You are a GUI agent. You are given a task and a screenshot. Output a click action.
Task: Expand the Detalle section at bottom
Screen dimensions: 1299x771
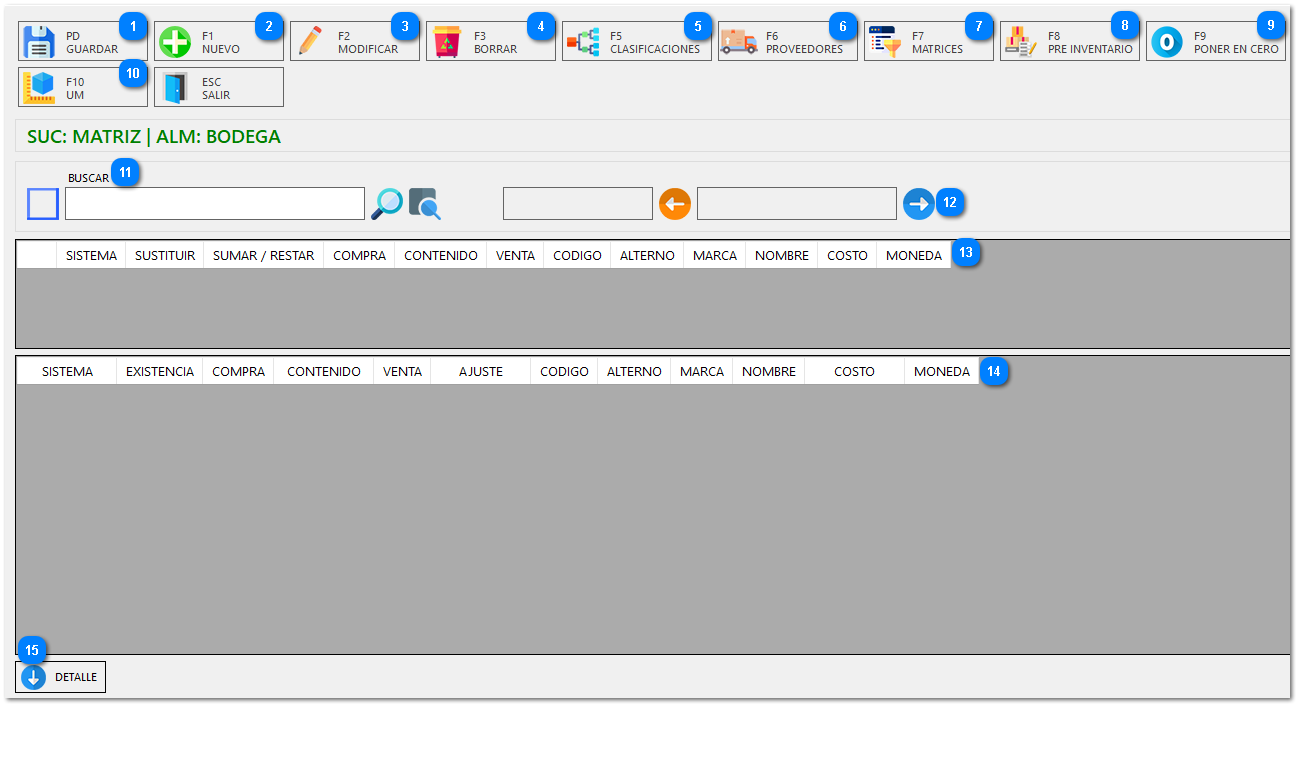tap(34, 677)
